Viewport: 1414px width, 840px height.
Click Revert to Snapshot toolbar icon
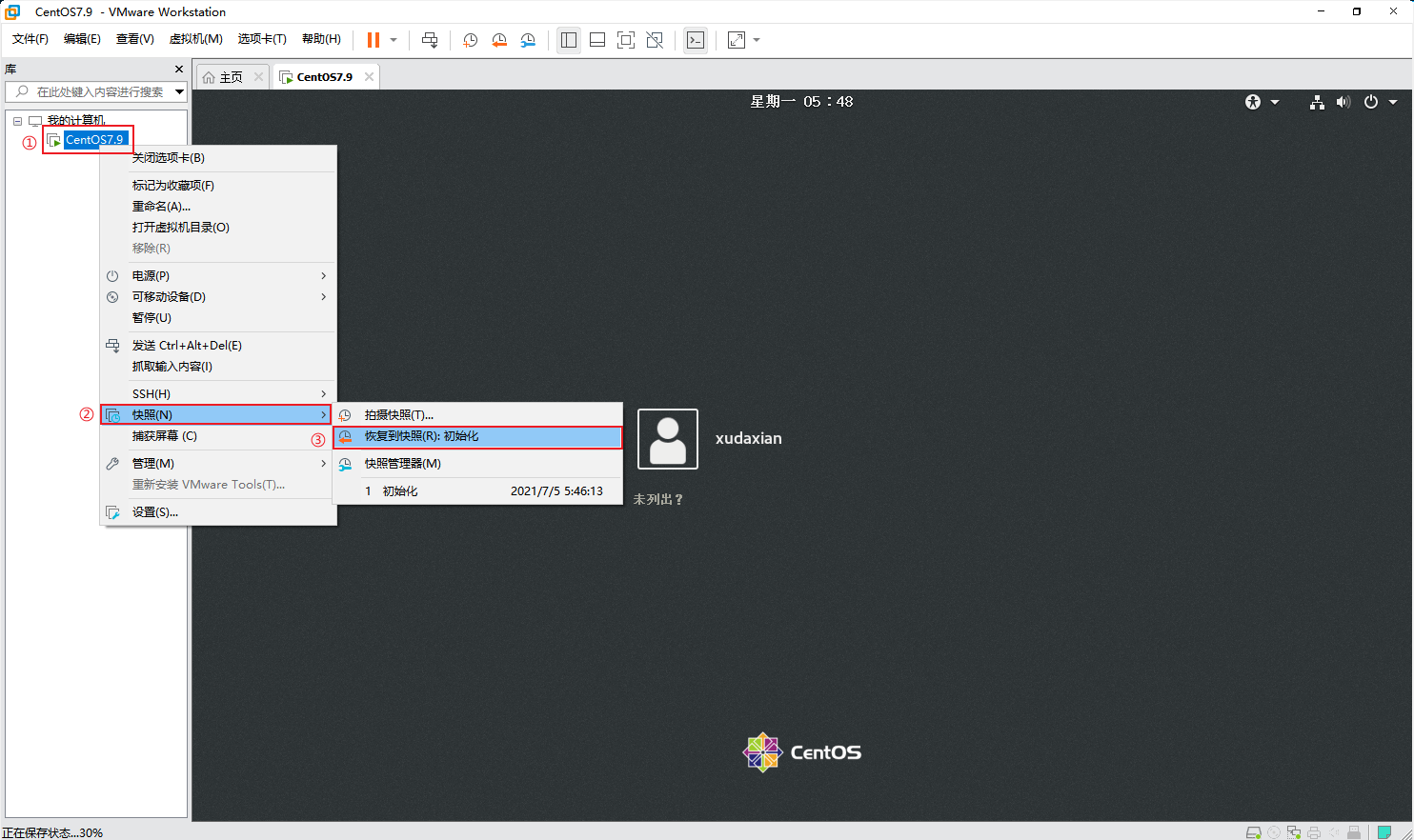click(x=499, y=40)
